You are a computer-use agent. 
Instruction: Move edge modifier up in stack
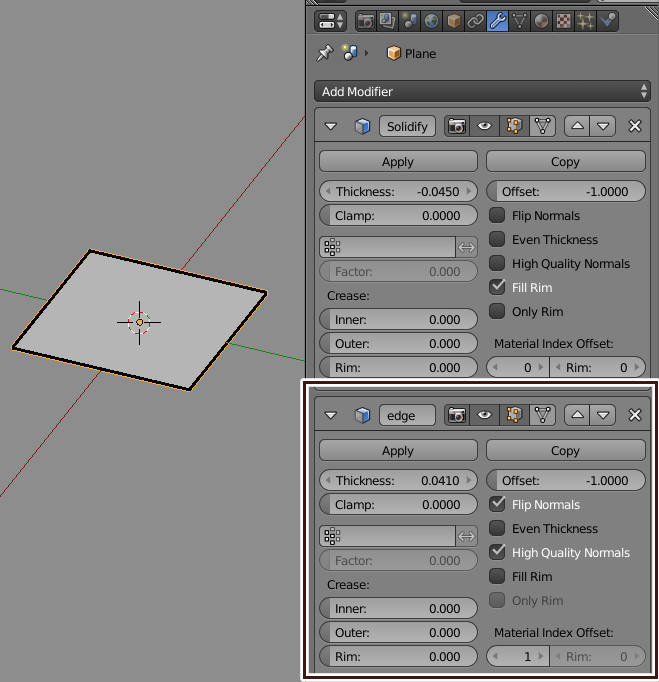(x=577, y=415)
